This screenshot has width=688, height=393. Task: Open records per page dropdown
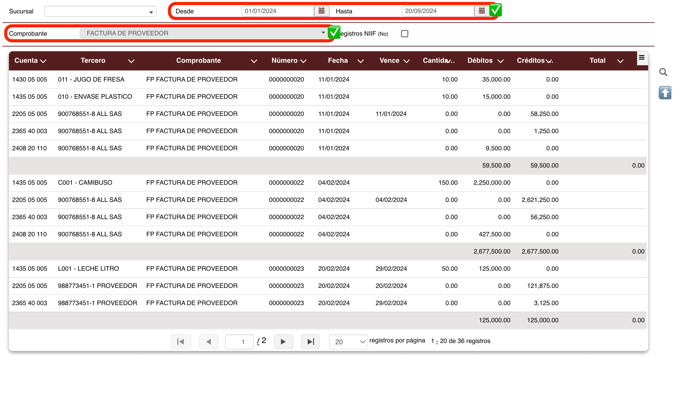click(x=348, y=342)
